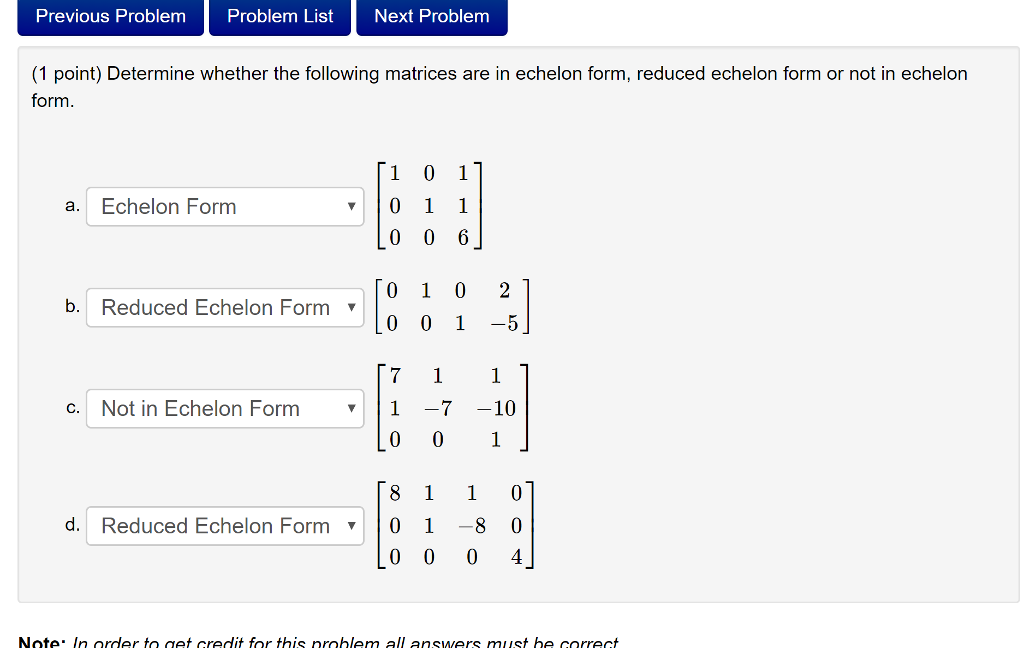Click the label a beside the first matrix

point(70,206)
